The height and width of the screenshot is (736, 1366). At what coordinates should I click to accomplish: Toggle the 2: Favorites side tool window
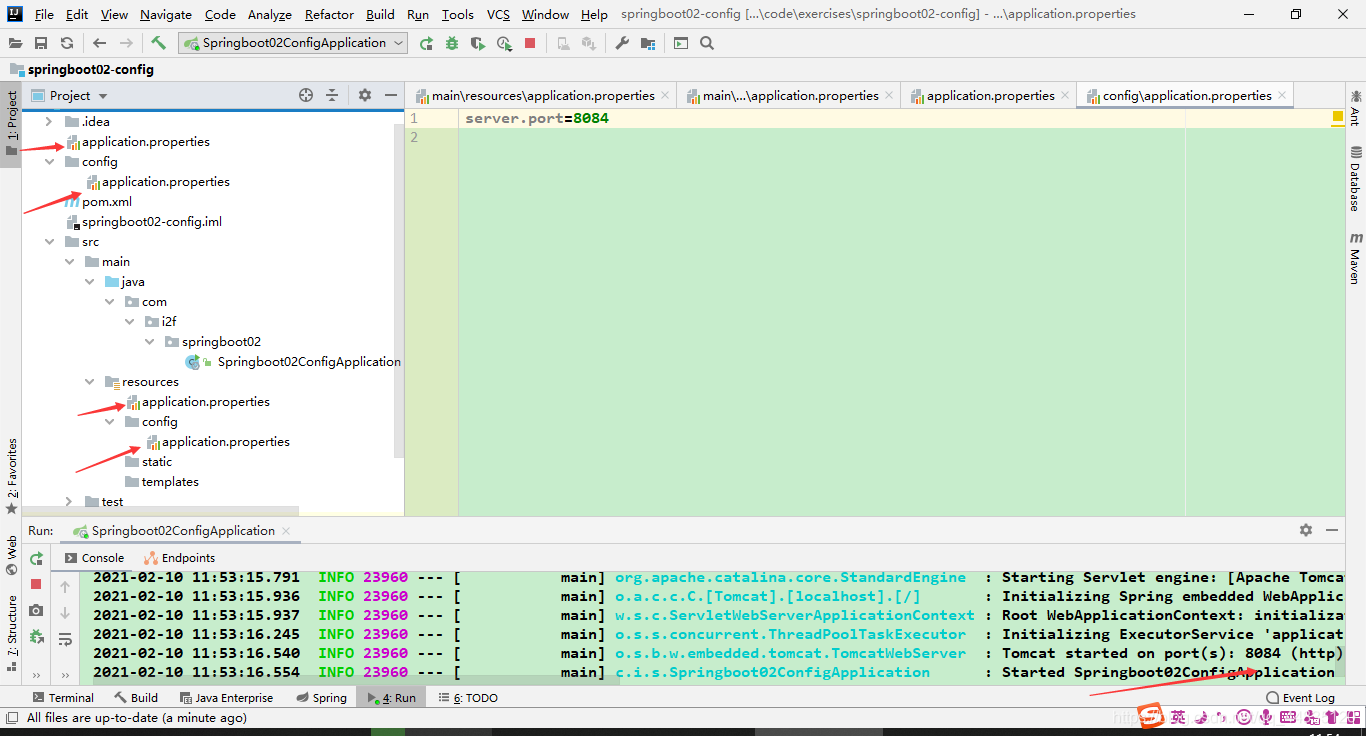coord(11,476)
